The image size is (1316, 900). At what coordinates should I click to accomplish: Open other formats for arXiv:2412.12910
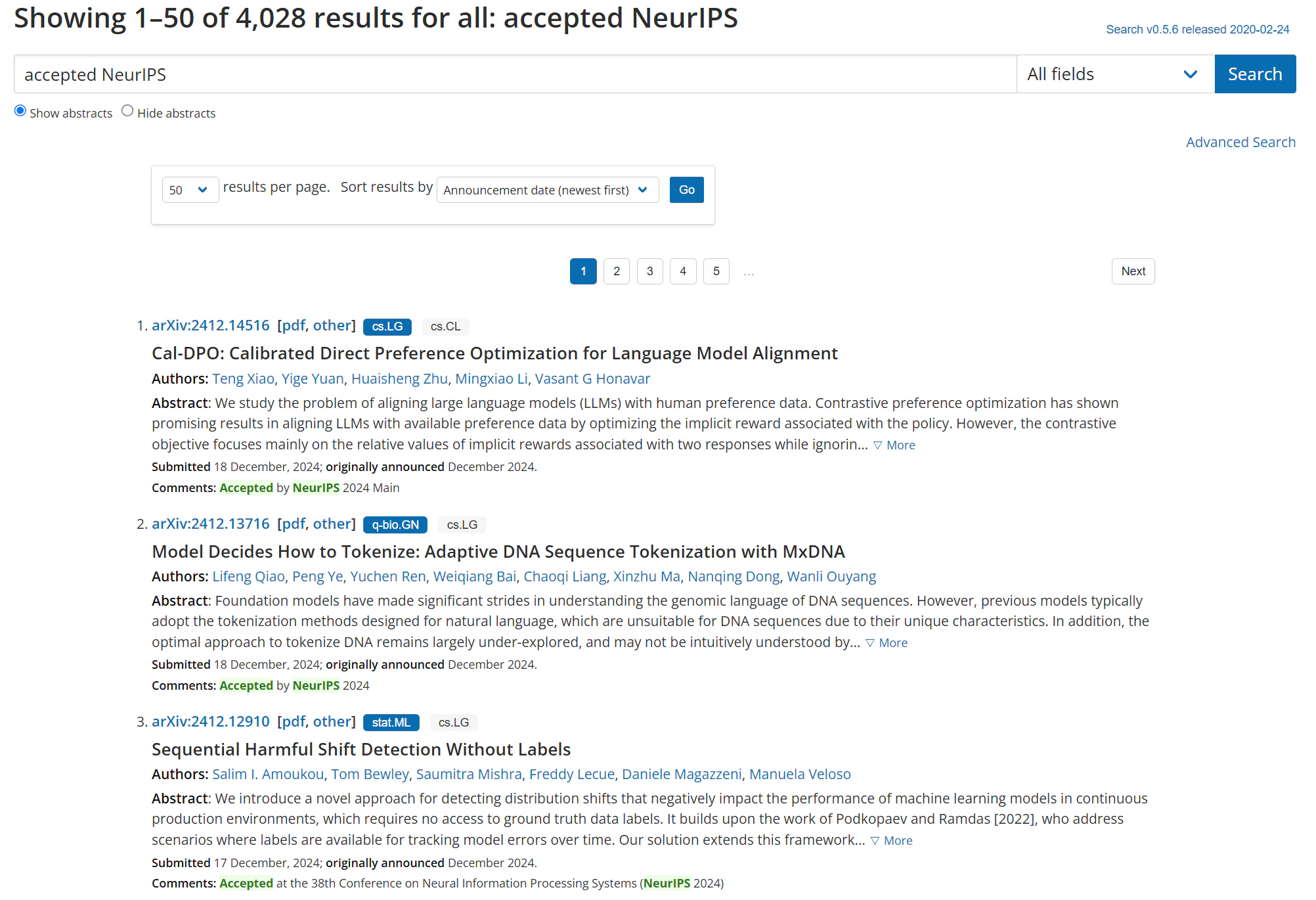pyautogui.click(x=332, y=721)
